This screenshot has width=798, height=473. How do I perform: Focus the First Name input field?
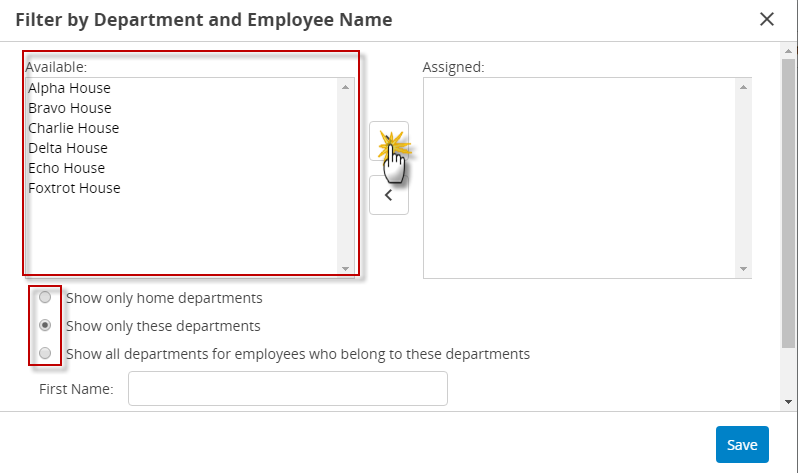[x=288, y=388]
